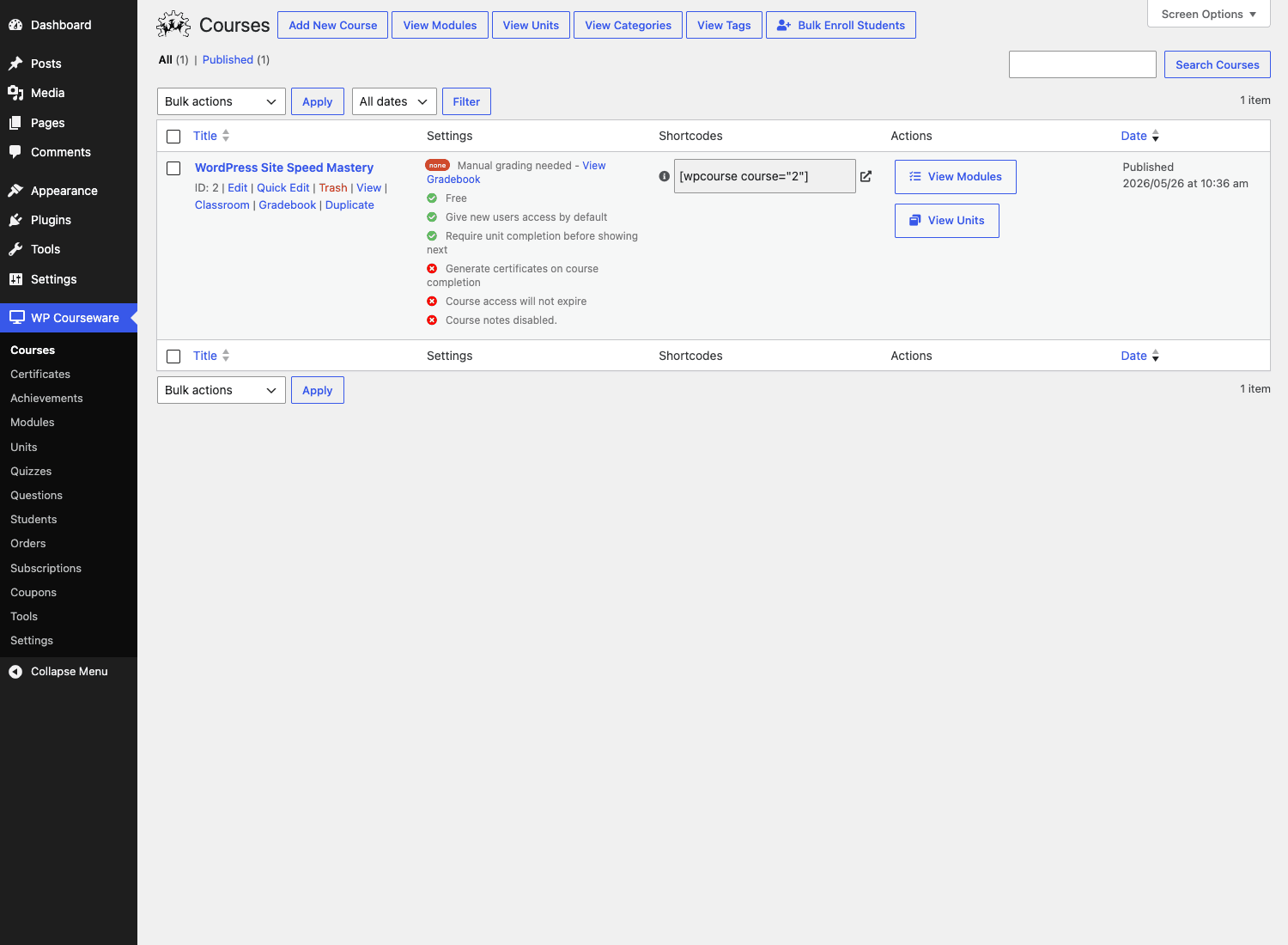1288x945 pixels.
Task: Click the bottom Apply button
Action: pos(318,390)
